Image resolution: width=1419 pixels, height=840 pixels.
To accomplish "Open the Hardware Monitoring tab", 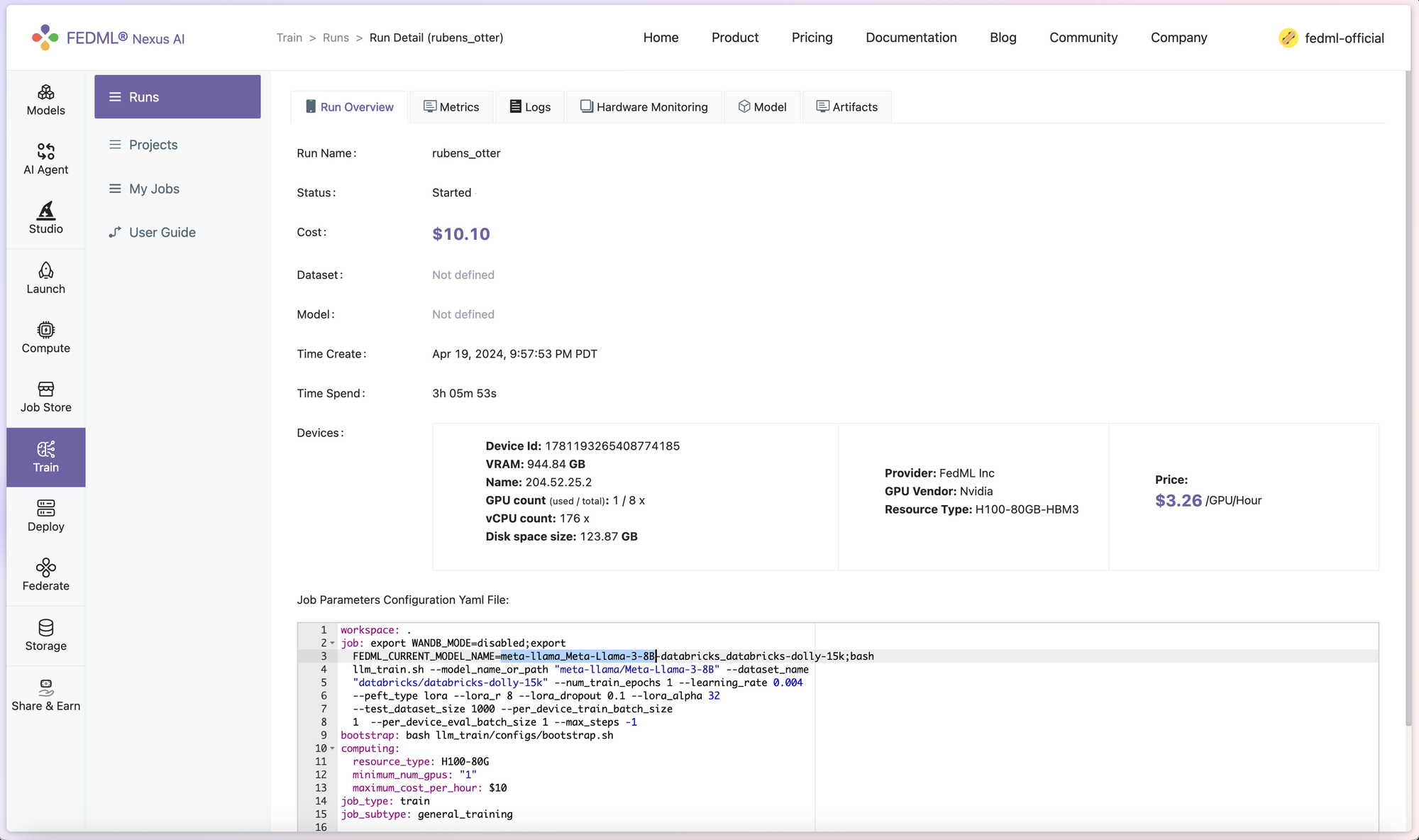I will [644, 107].
